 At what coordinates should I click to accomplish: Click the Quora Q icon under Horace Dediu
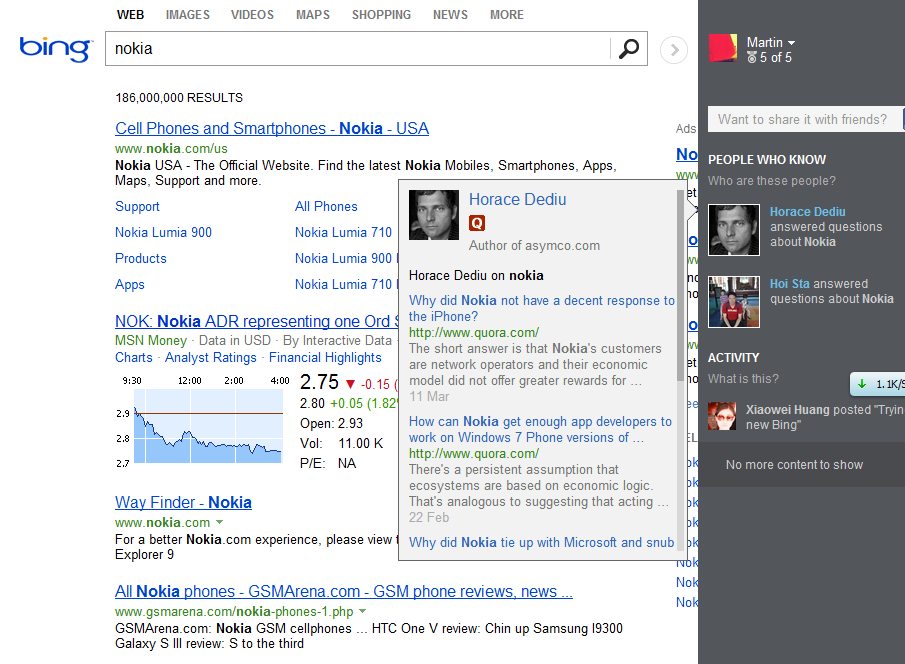(477, 223)
